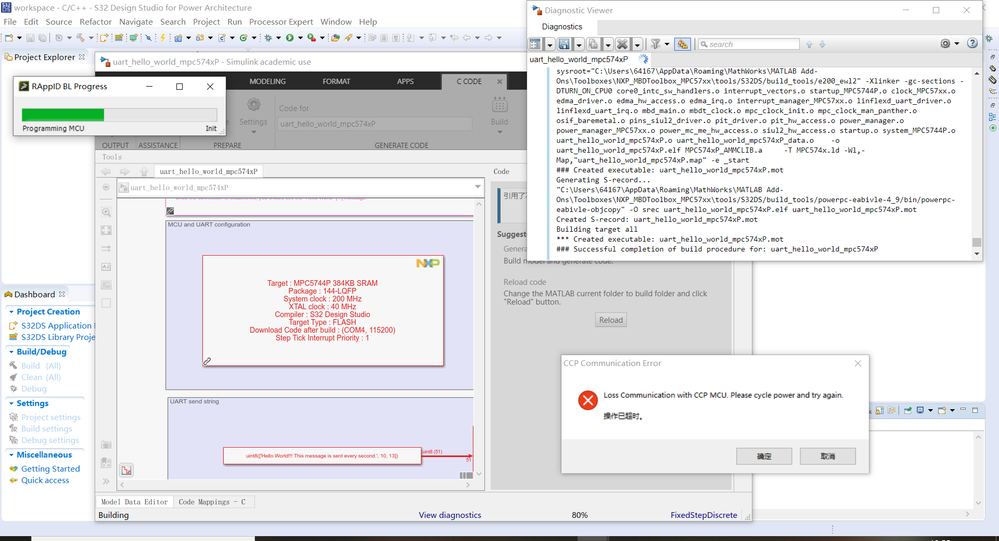The width and height of the screenshot is (999, 541).
Task: Click the copy icon in Diagnostic Viewer toolbar
Action: tap(593, 44)
